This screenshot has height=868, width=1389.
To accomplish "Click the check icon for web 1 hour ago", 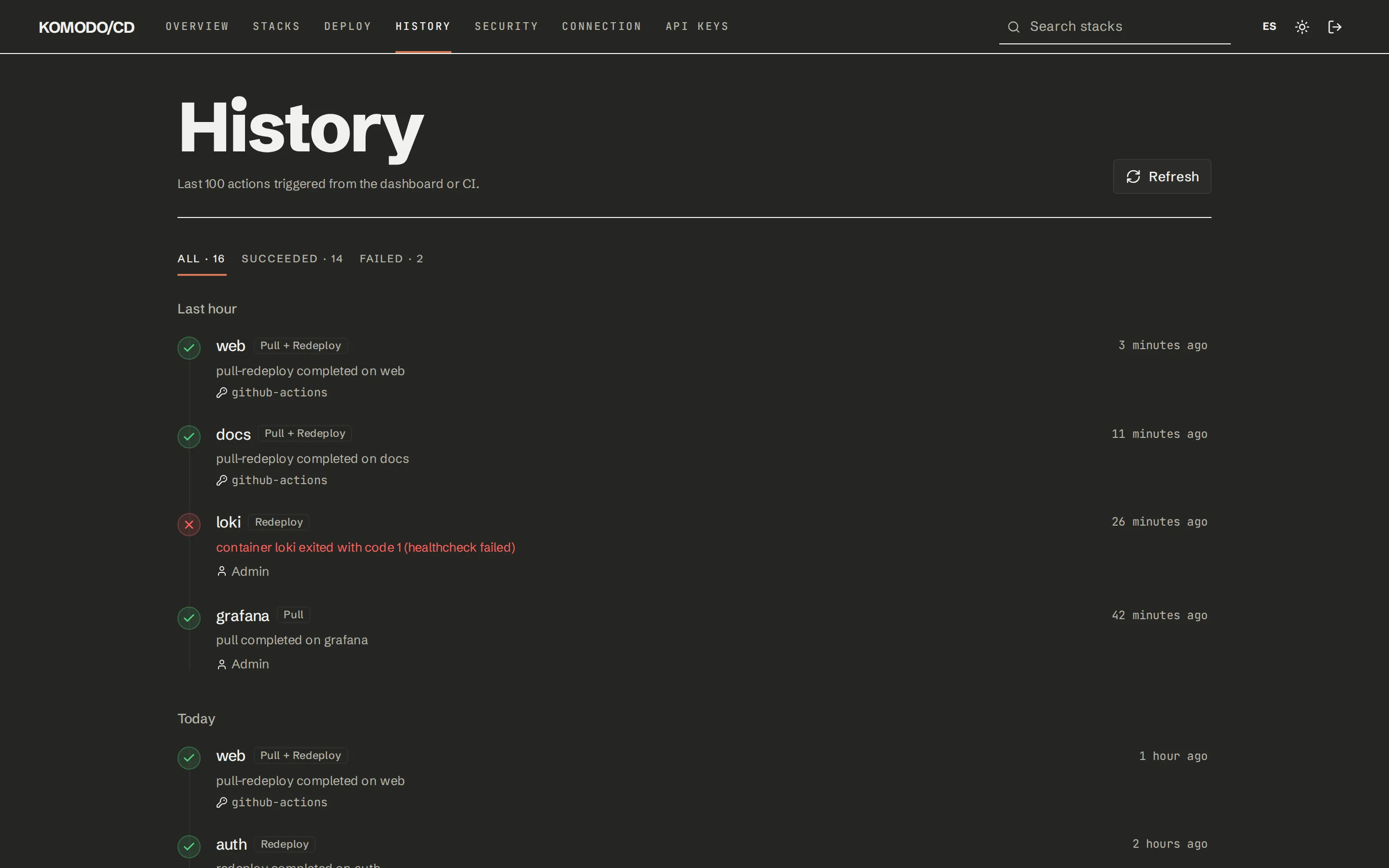I will pyautogui.click(x=189, y=758).
